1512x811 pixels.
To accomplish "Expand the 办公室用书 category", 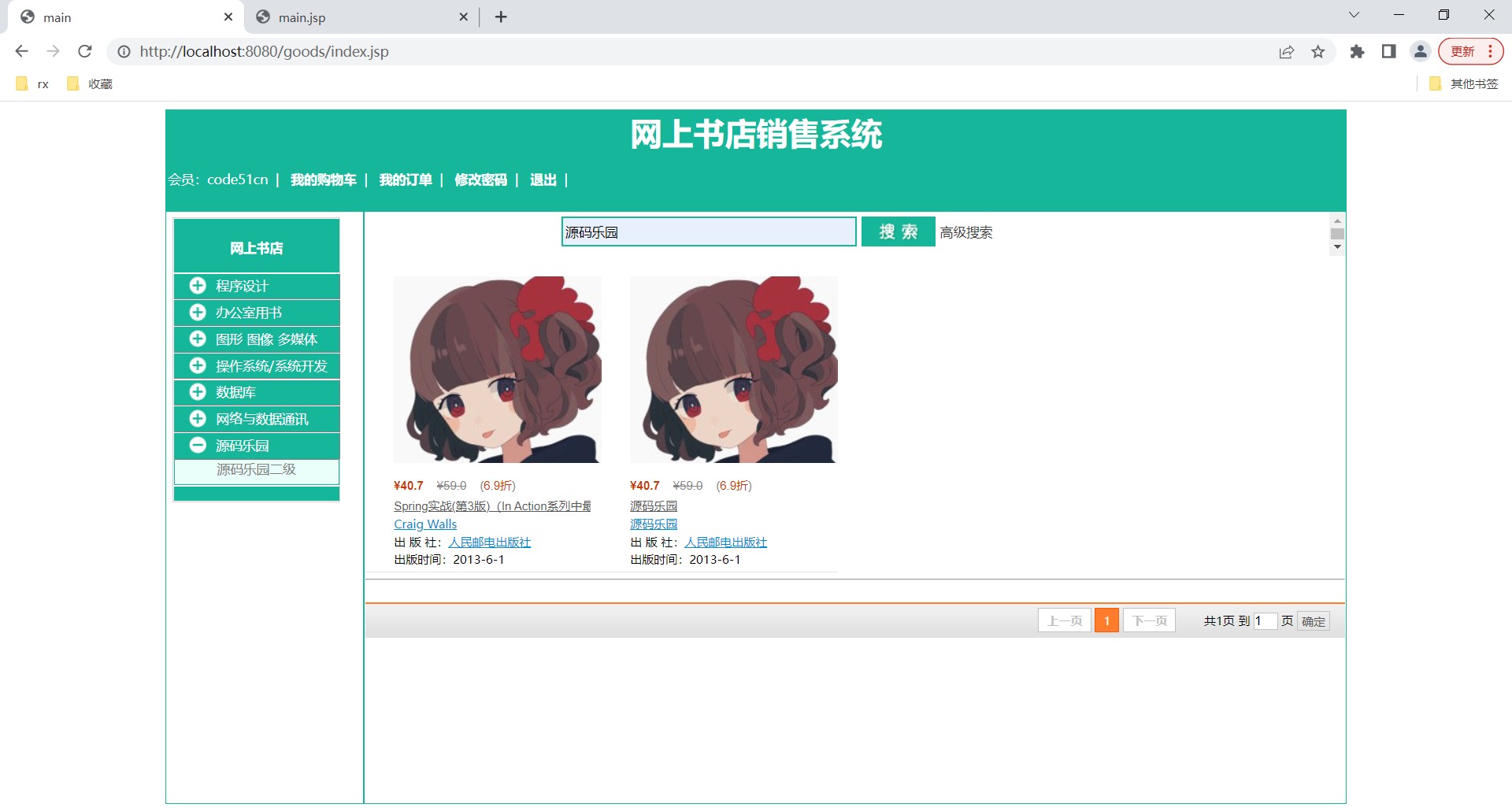I will (249, 313).
